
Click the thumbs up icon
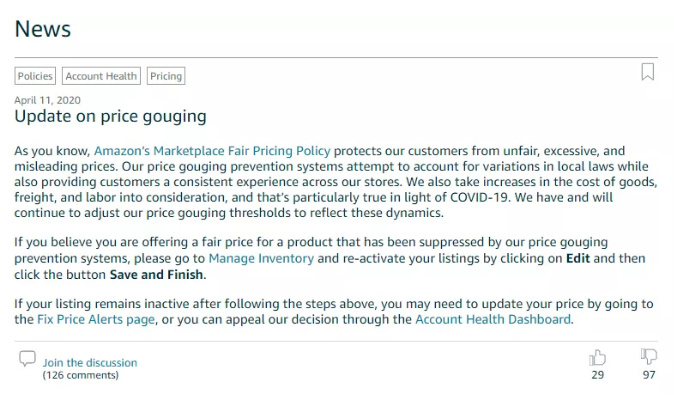click(x=598, y=357)
